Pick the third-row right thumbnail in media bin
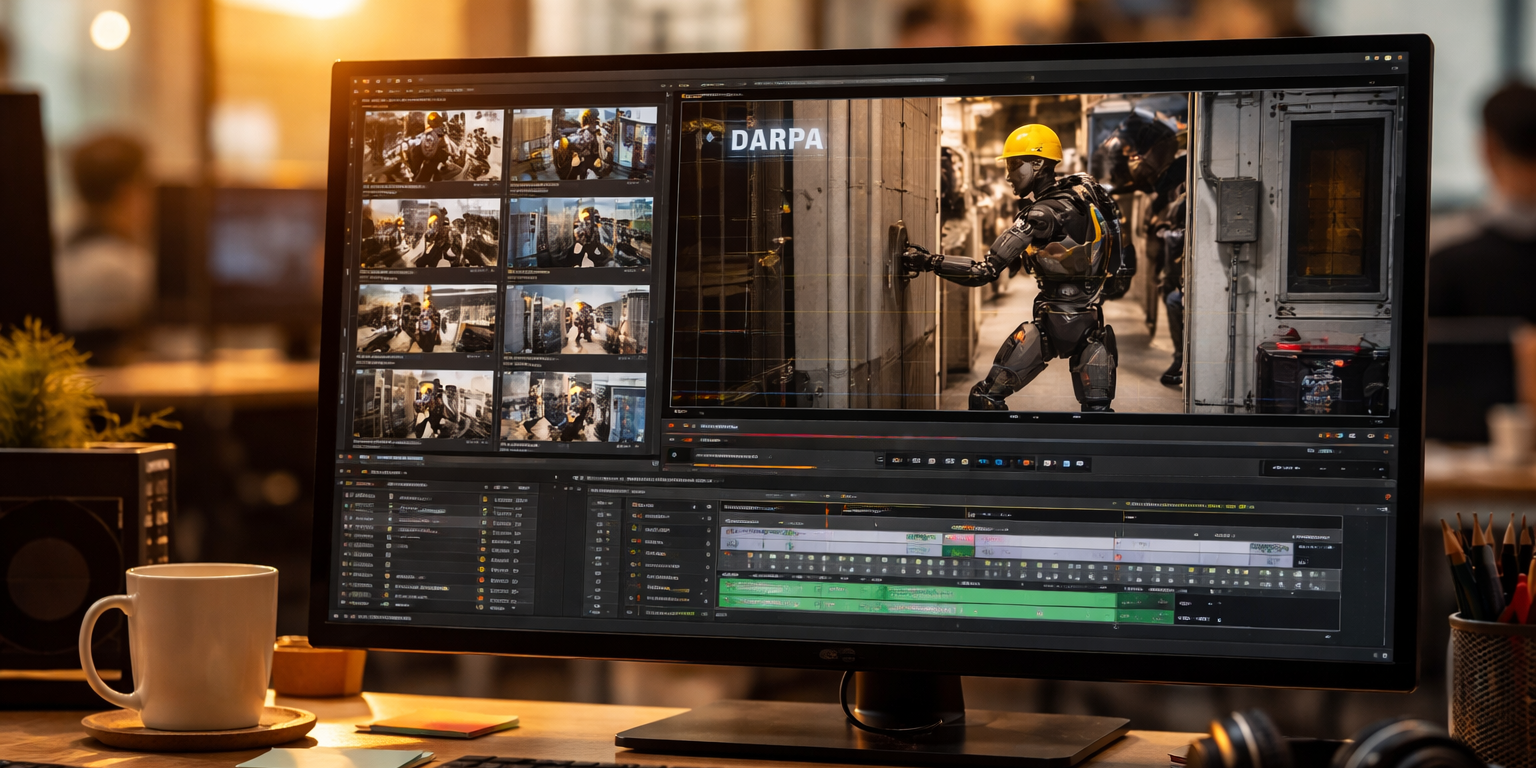Viewport: 1536px width, 768px height. point(576,319)
